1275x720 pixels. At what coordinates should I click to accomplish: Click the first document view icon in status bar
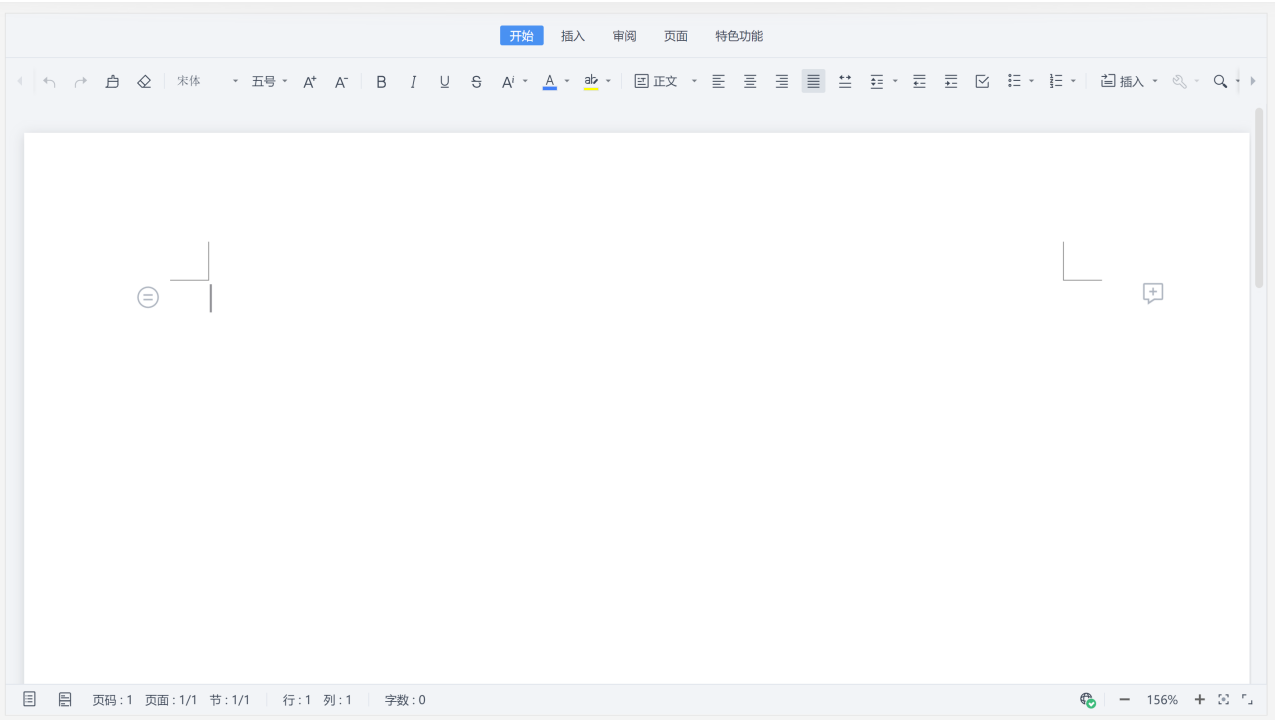[x=30, y=699]
